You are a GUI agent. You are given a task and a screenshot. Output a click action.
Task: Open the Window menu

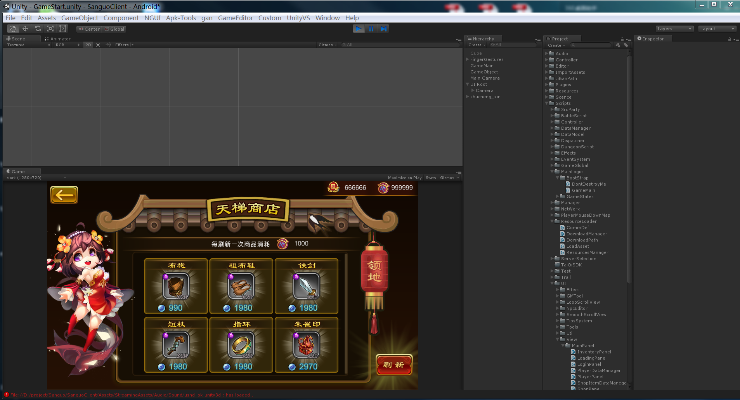tap(326, 18)
